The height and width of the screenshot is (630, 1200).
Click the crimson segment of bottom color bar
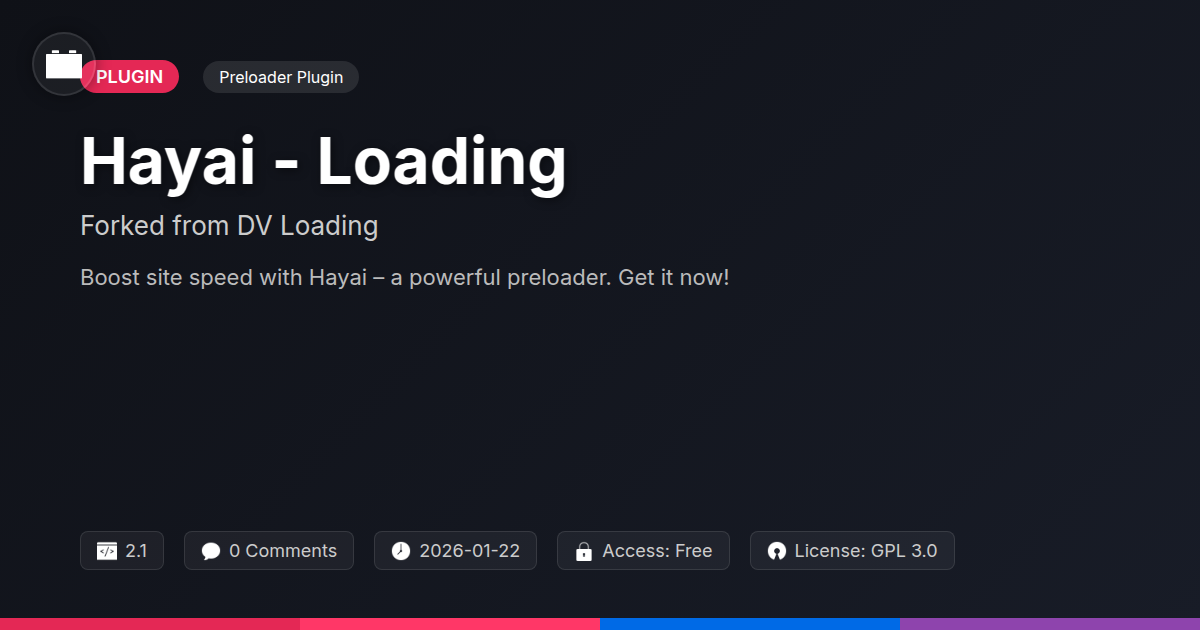point(150,624)
